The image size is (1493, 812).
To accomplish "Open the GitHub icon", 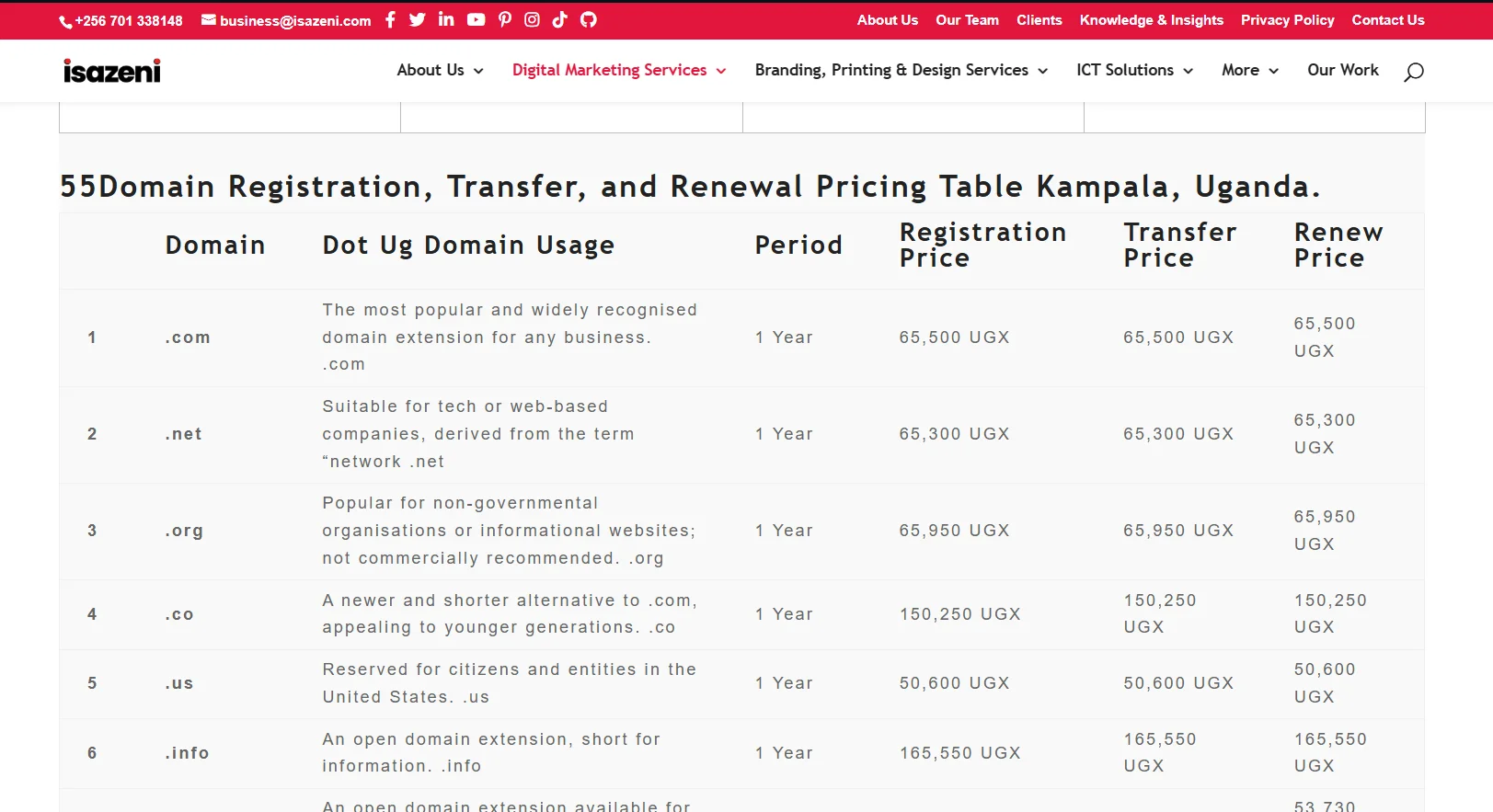I will (589, 19).
